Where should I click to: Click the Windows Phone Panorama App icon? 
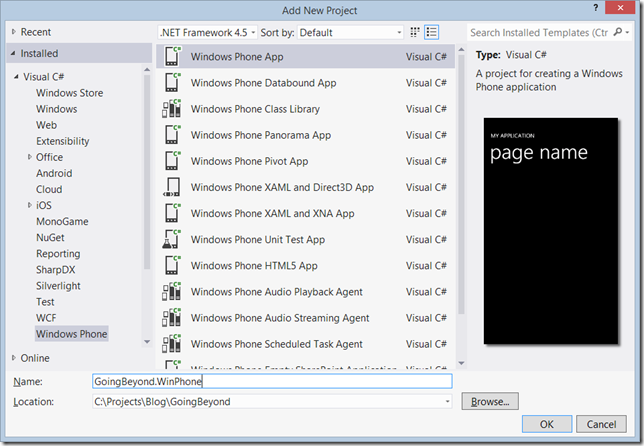click(x=172, y=135)
